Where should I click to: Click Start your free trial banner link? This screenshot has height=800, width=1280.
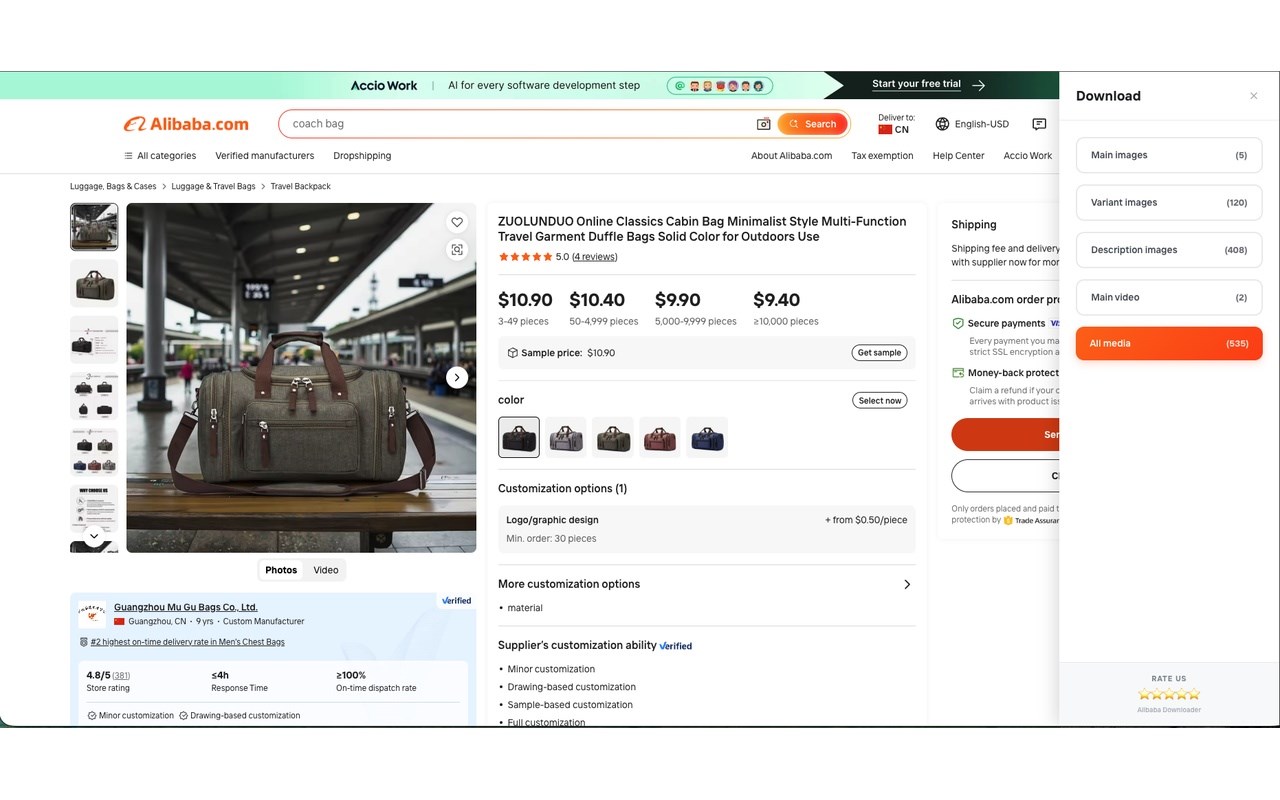coord(928,85)
